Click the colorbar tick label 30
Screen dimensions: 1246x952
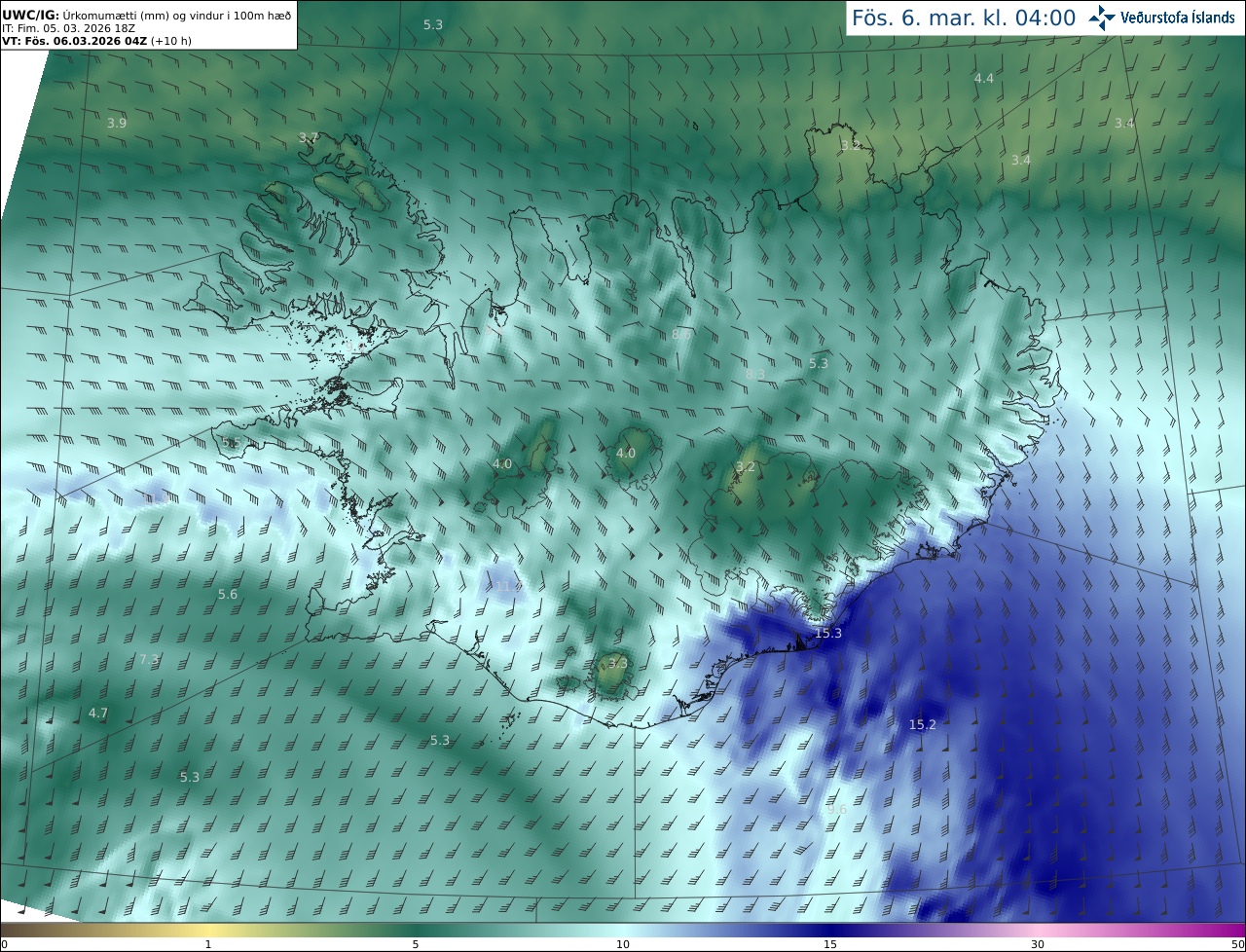pos(1038,944)
